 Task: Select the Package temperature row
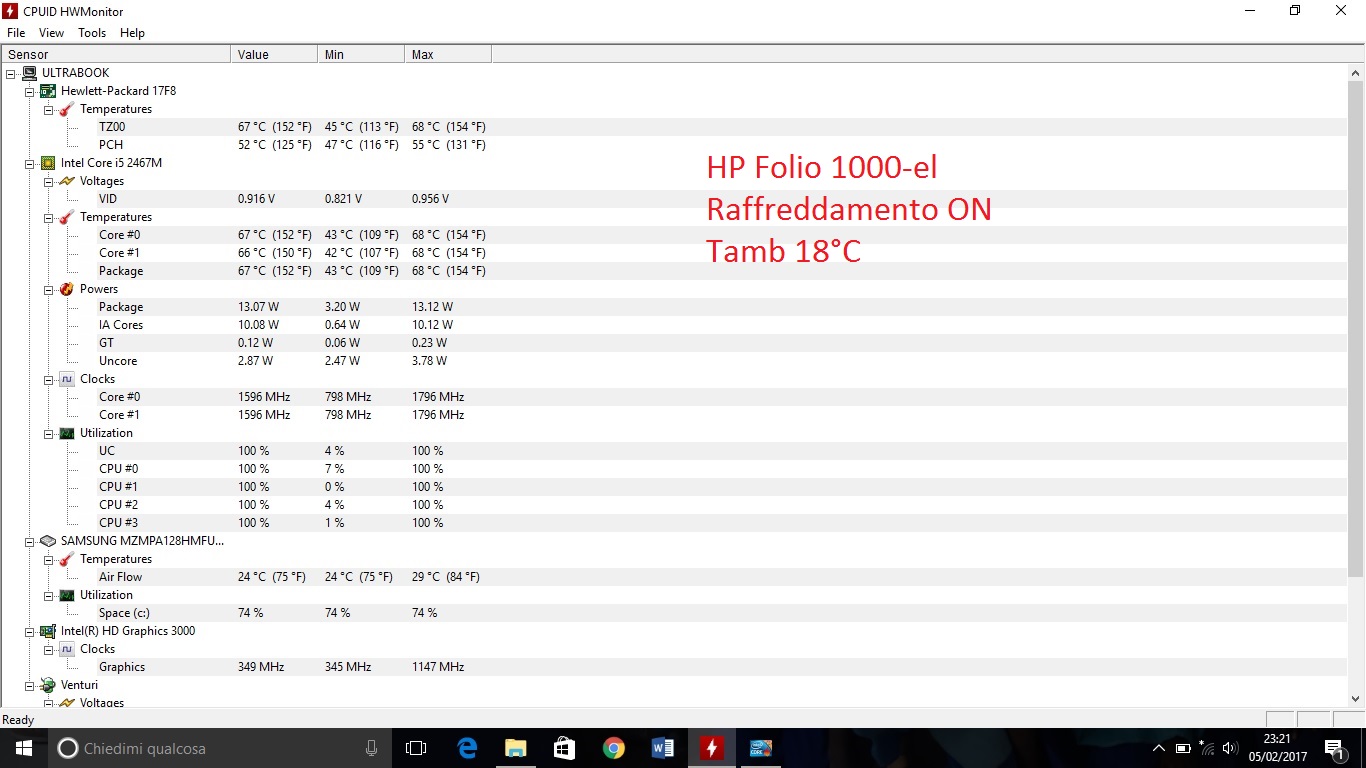coord(121,271)
